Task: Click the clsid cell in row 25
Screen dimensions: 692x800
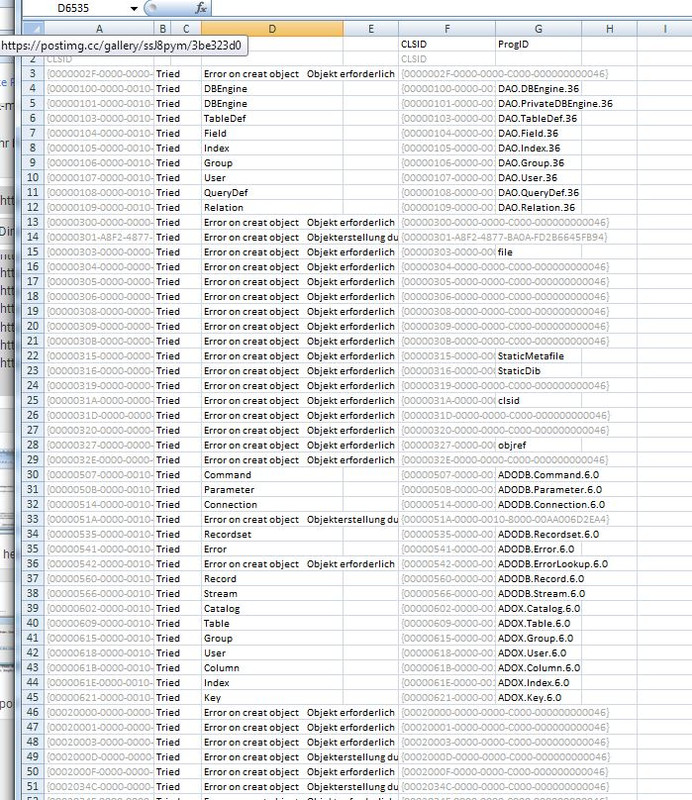Action: pos(538,401)
